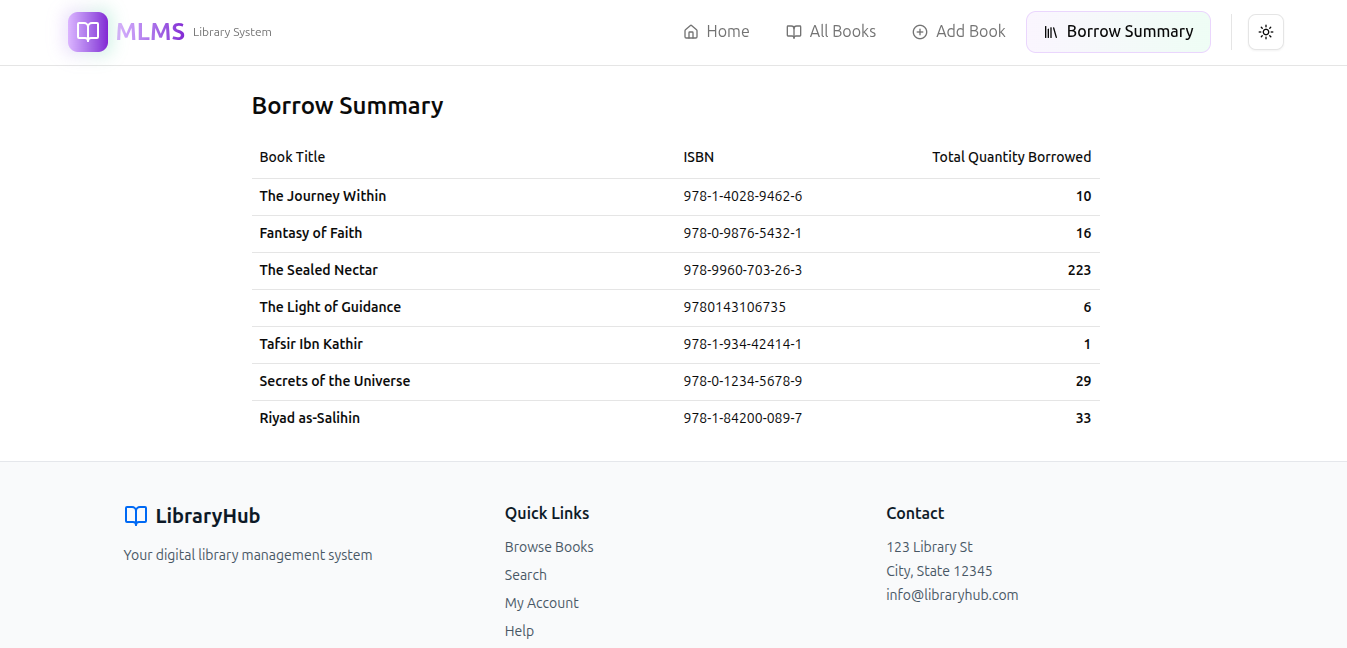Click the borrowed quantity 16
Screen dimensions: 1347x648
pyautogui.click(x=1084, y=233)
